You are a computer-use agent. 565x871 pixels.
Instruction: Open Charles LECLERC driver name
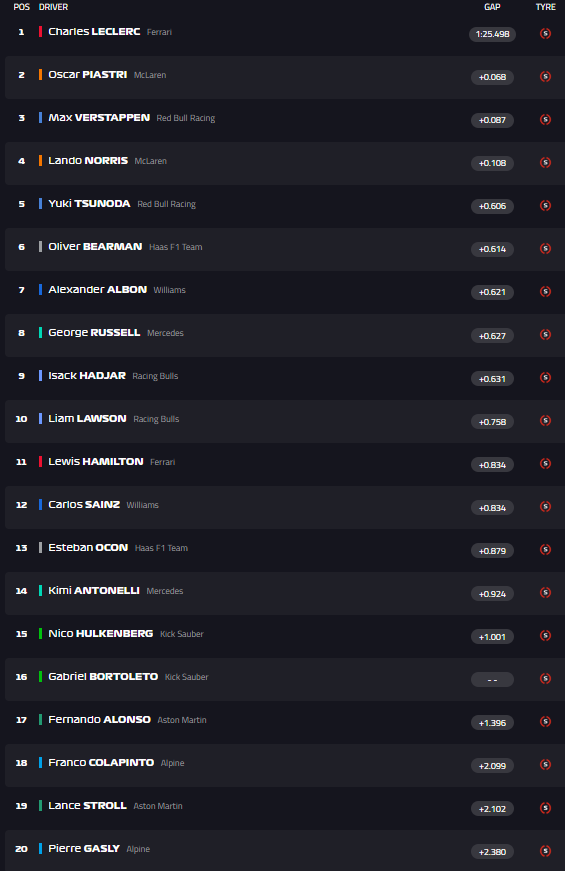coord(94,32)
